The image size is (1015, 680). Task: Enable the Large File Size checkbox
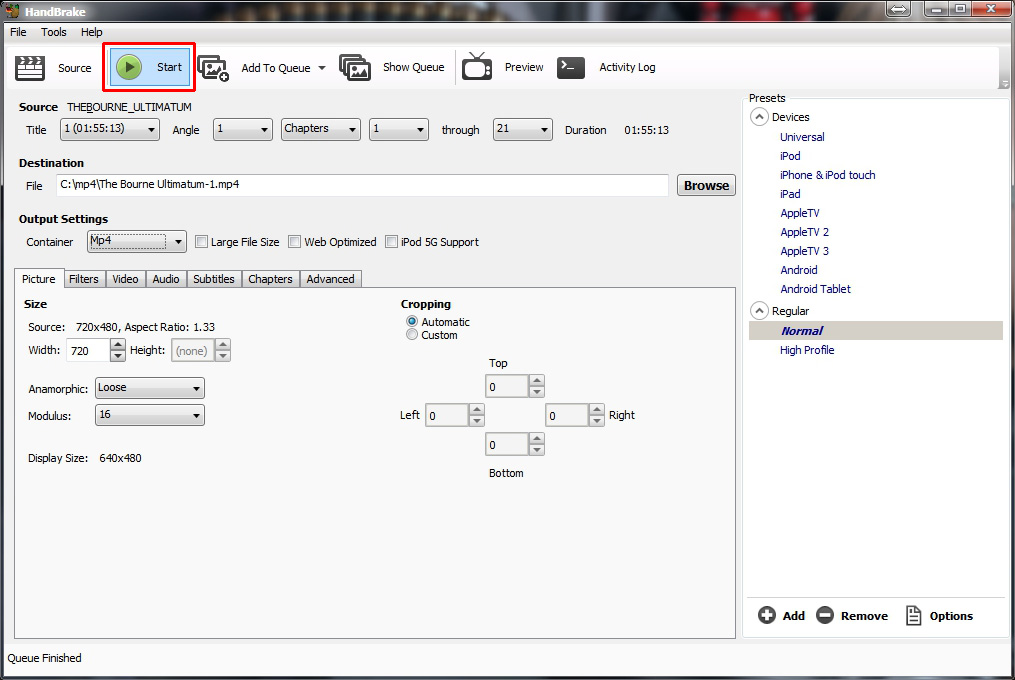[x=201, y=242]
